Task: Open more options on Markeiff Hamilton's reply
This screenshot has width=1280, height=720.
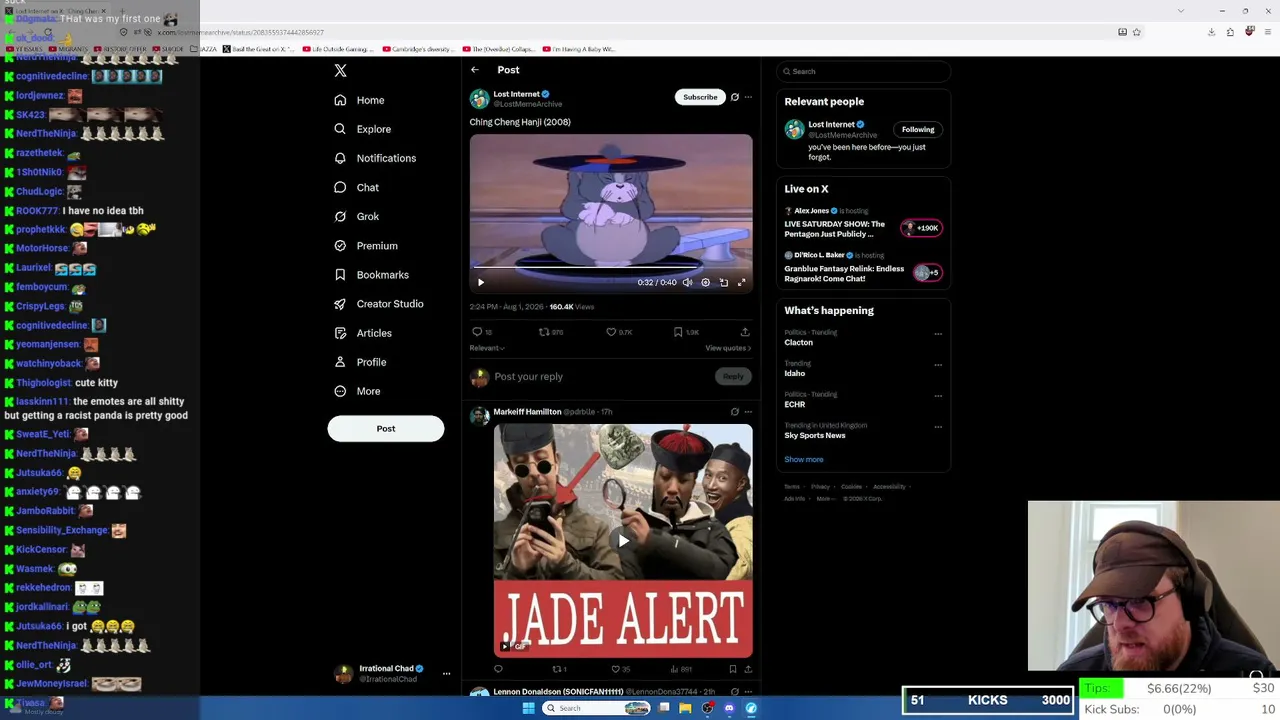Action: tap(748, 412)
